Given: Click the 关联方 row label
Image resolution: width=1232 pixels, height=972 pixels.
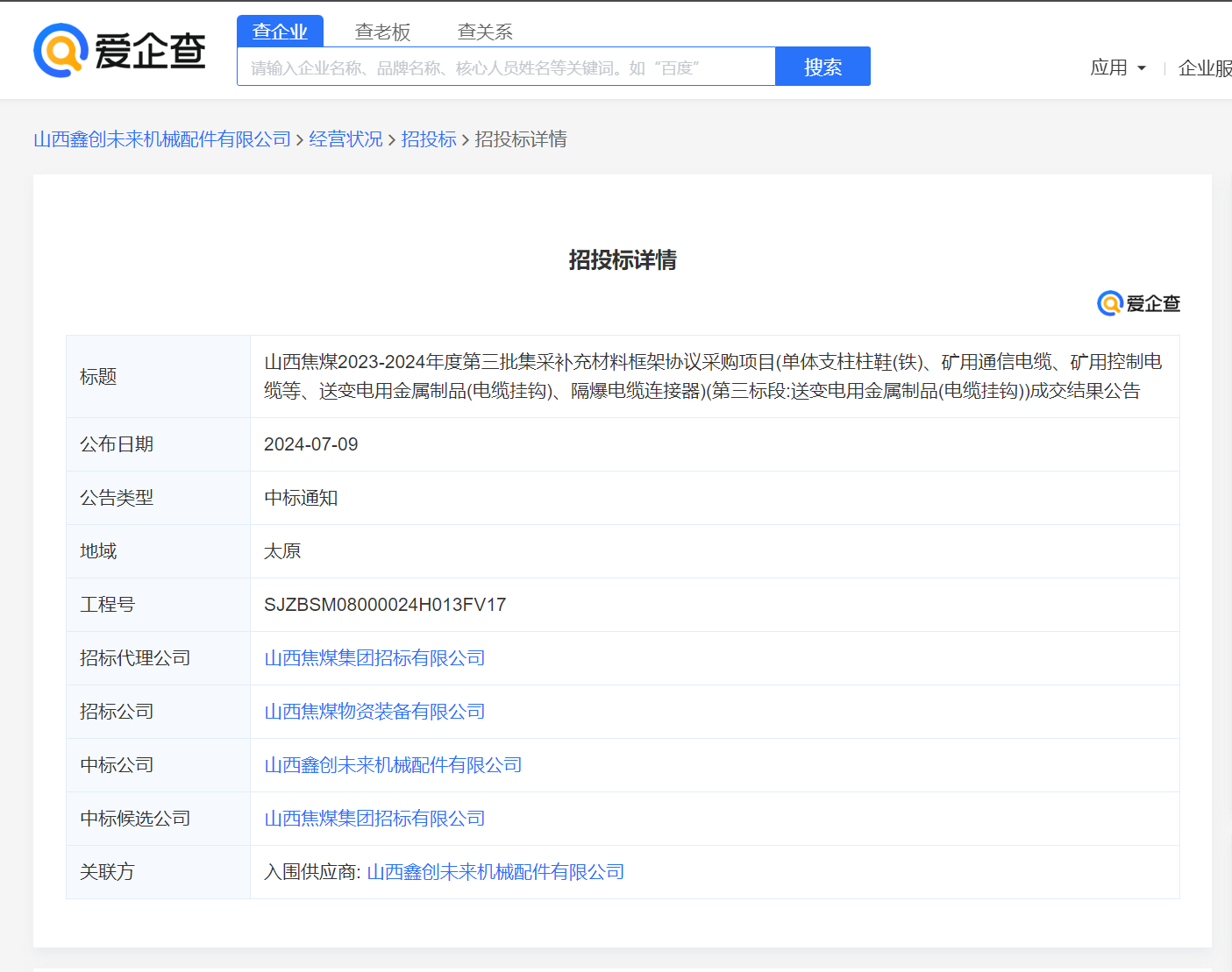Looking at the screenshot, I should coord(107,872).
